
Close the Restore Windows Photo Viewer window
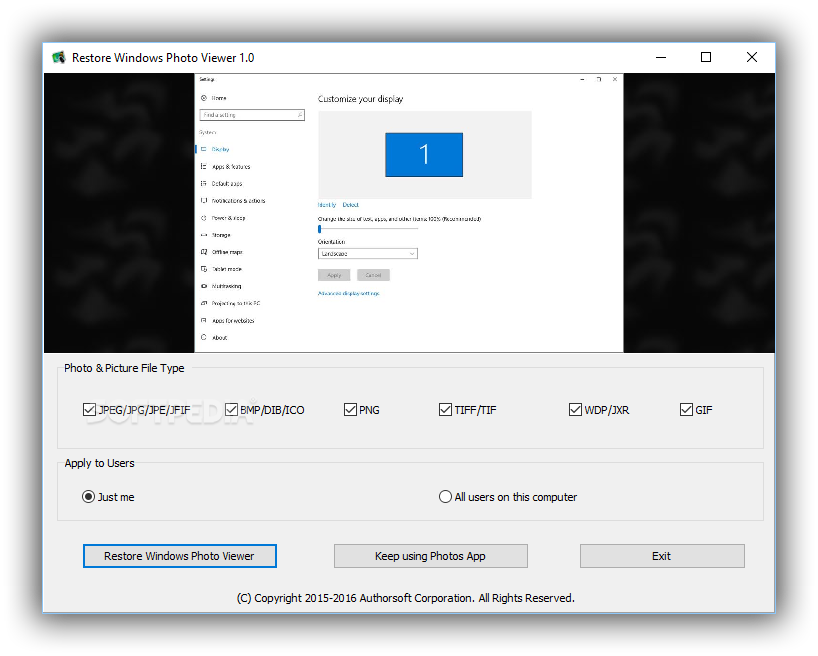[x=752, y=57]
